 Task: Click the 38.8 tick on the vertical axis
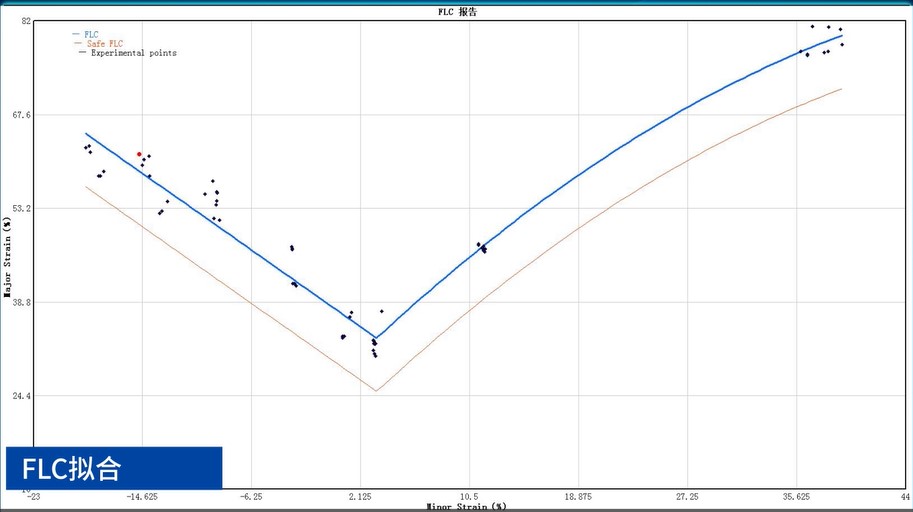click(x=20, y=302)
